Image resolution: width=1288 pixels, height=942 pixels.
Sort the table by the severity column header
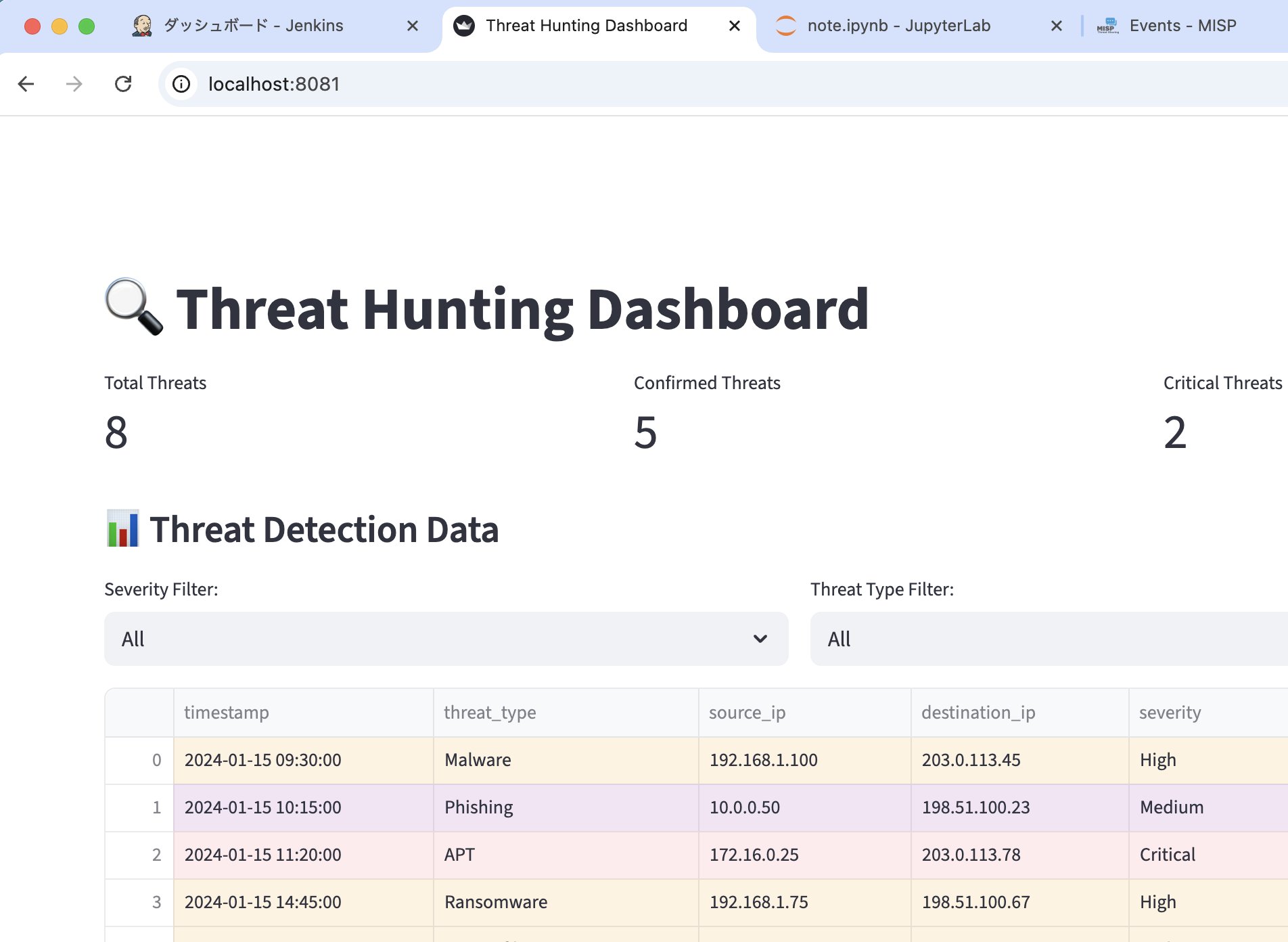(x=1170, y=712)
